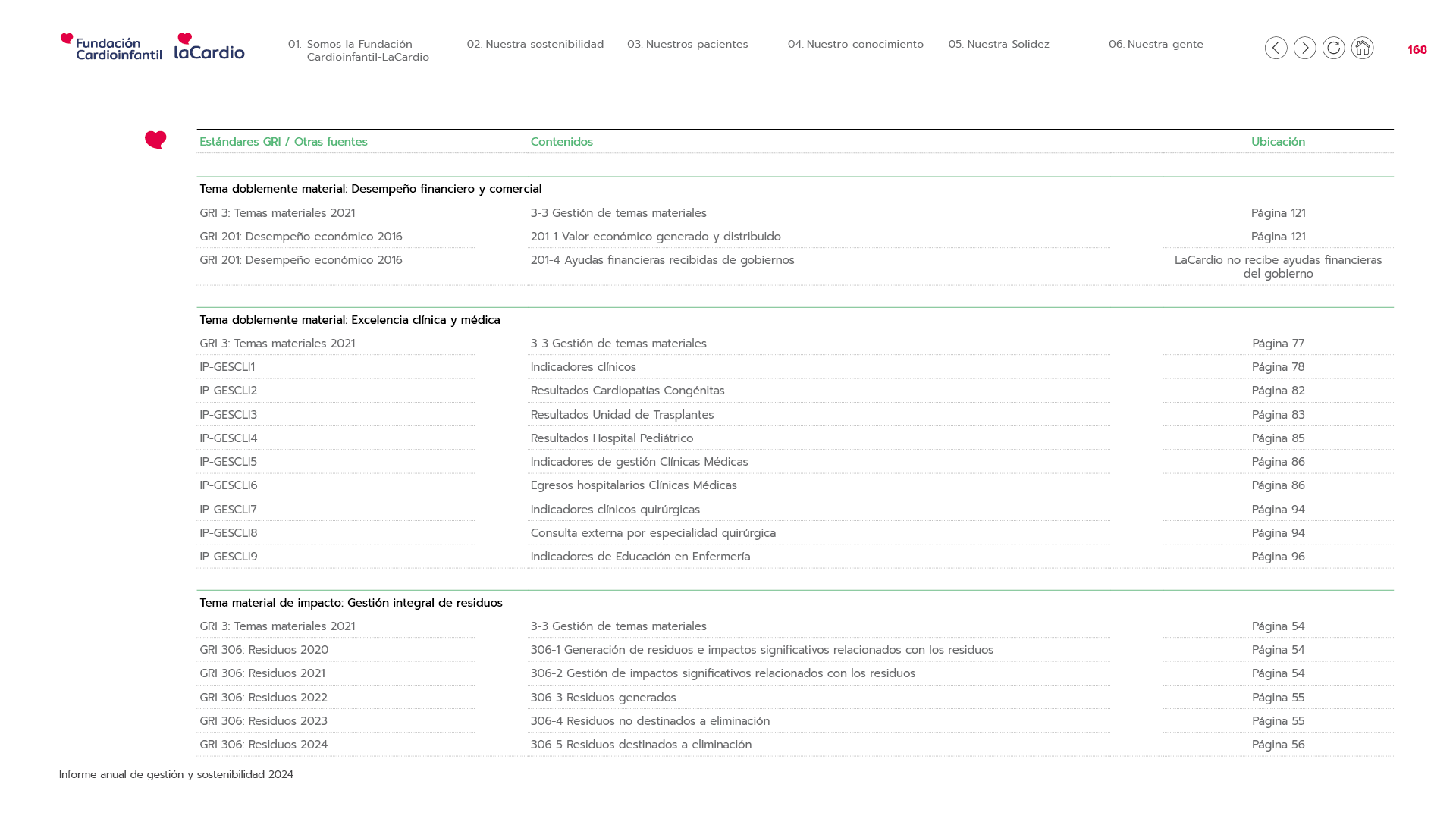Click '306-2 Gestión de impactos significativos'
The image size is (1456, 819).
coord(723,673)
